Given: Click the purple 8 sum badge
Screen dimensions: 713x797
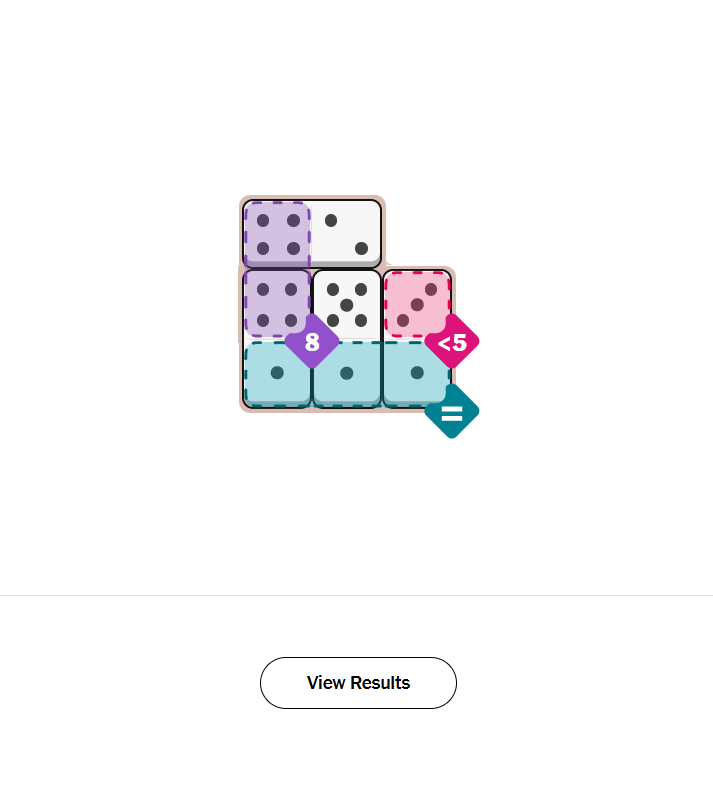Looking at the screenshot, I should point(312,342).
